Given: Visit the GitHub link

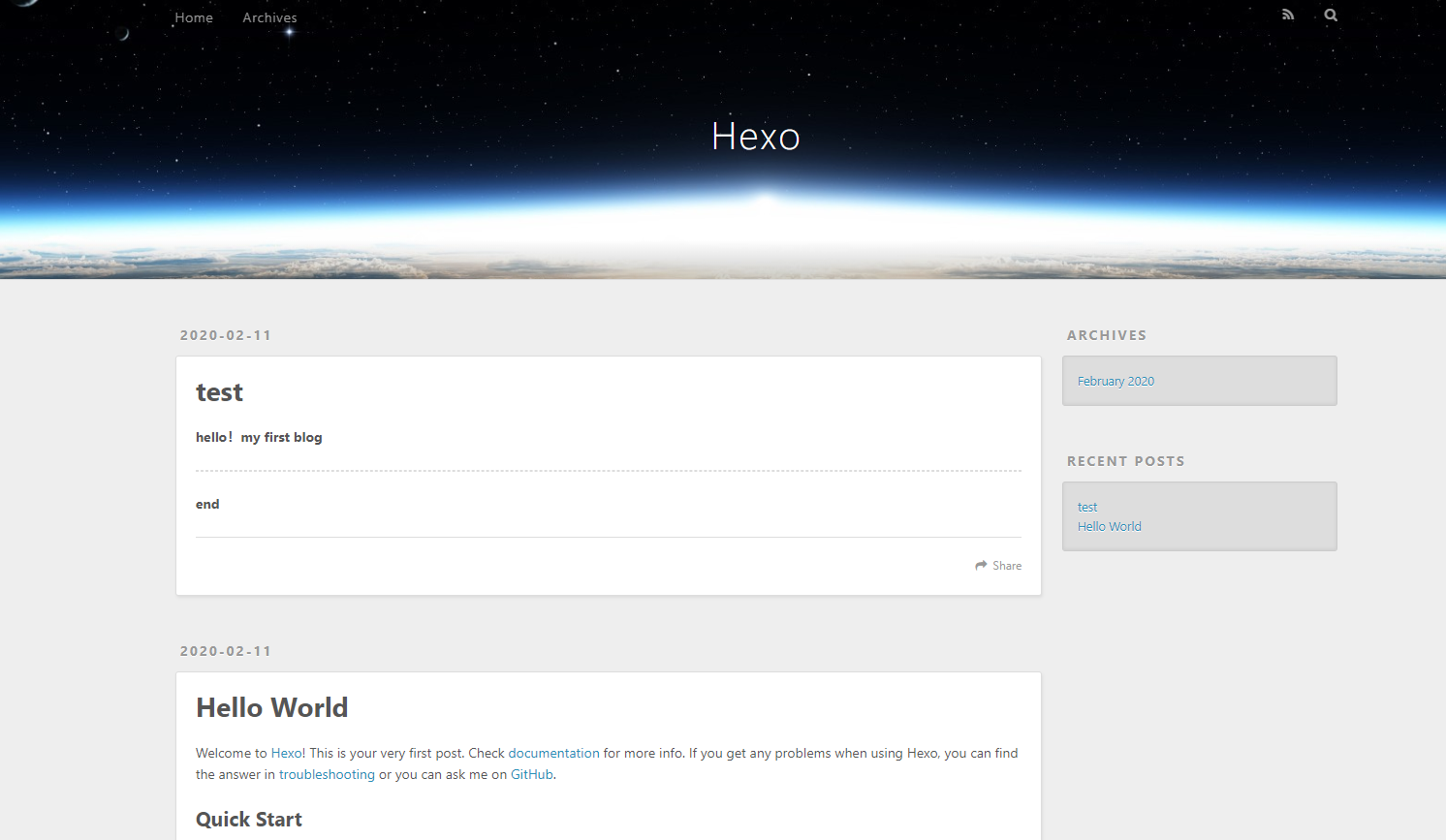Looking at the screenshot, I should coord(531,774).
